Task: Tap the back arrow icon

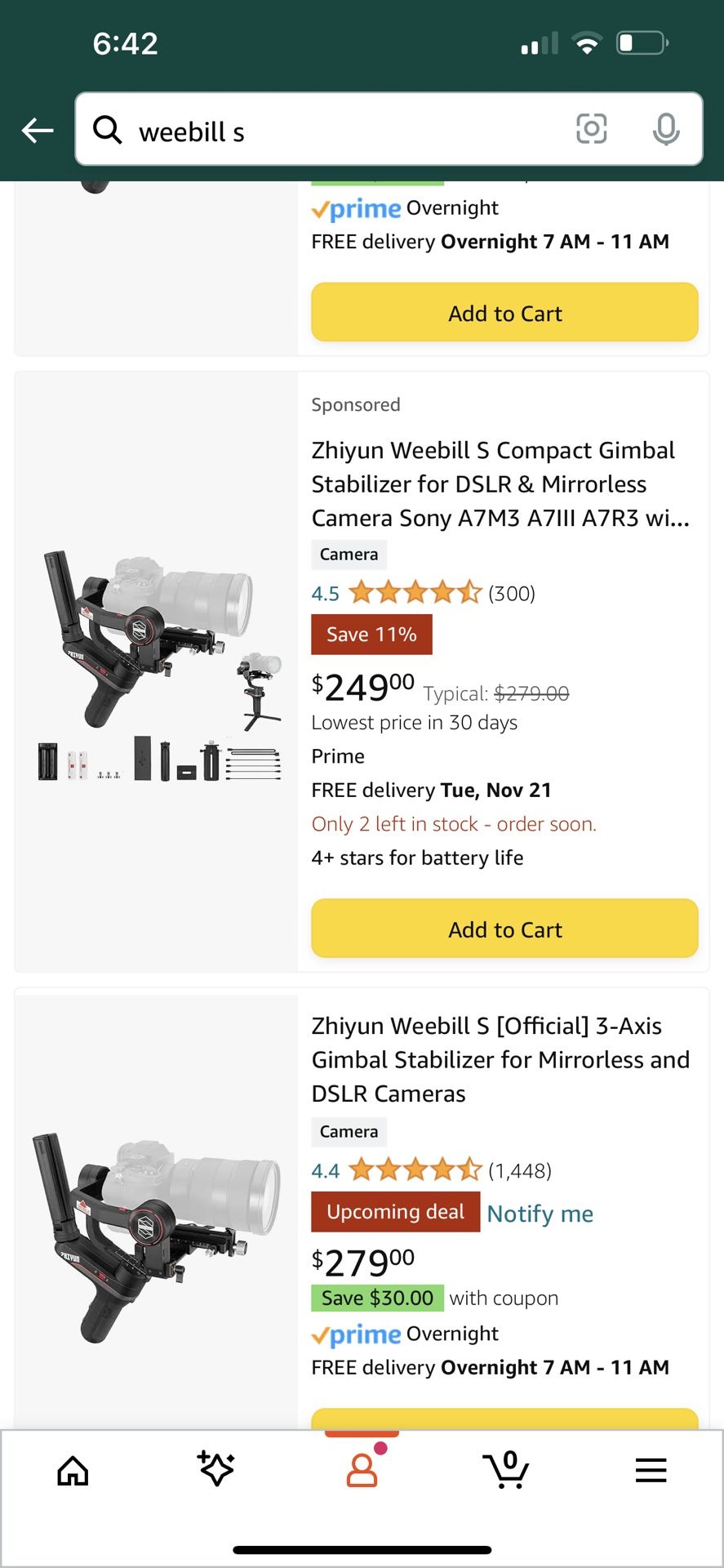Action: click(38, 130)
